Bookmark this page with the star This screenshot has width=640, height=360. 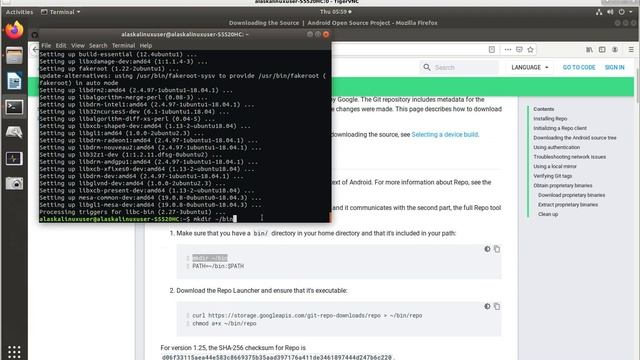(531, 49)
